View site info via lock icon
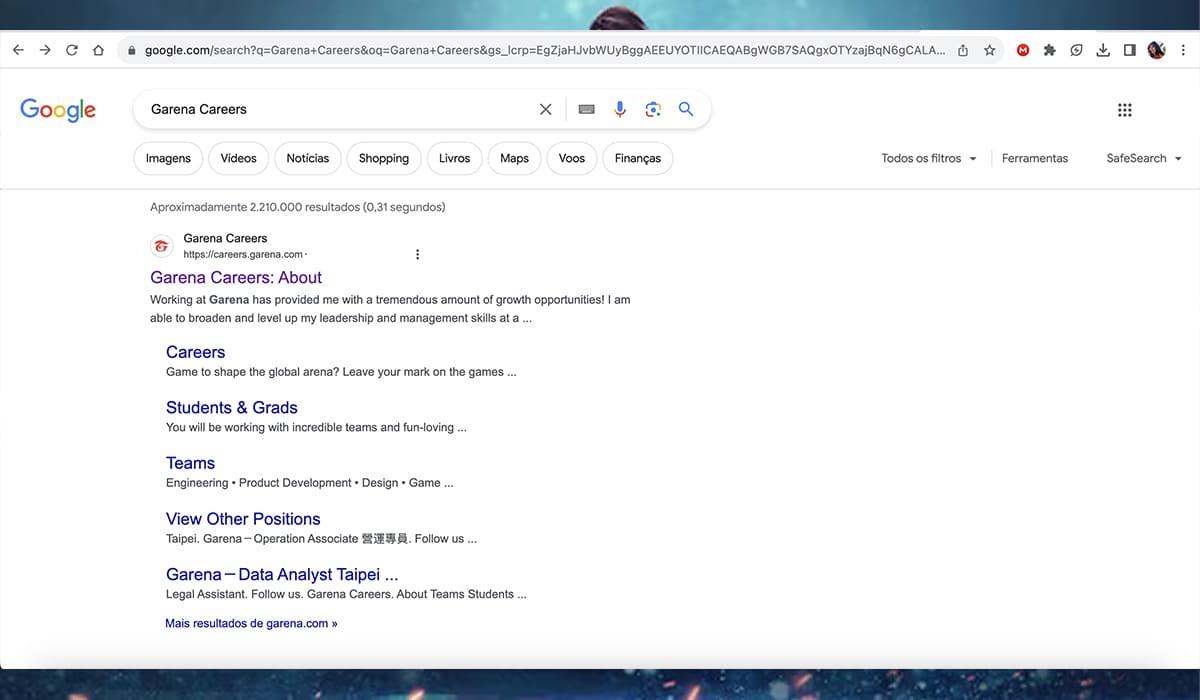Screen dimensions: 1200x700 [132, 50]
